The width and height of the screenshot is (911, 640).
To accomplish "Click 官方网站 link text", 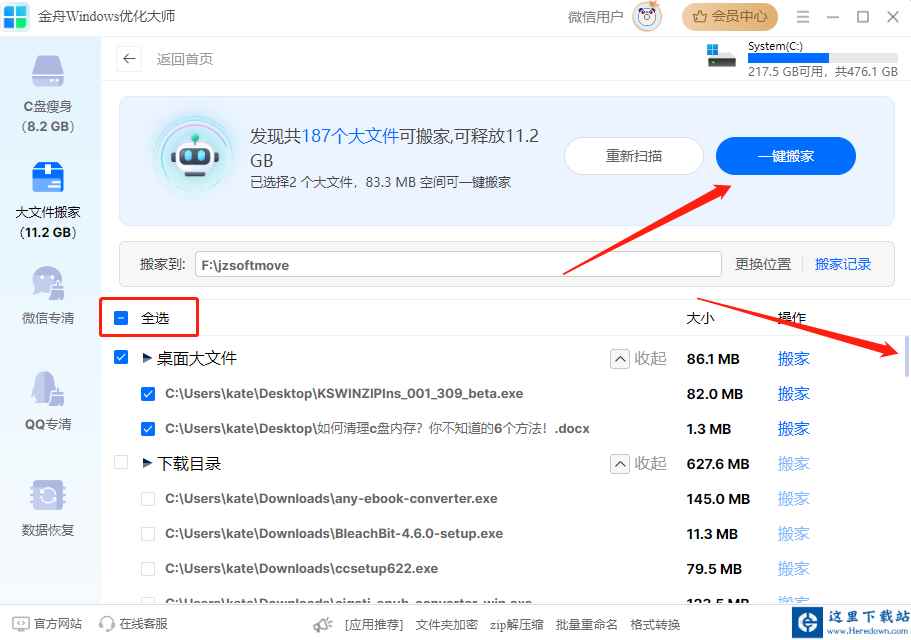I will click(x=58, y=624).
